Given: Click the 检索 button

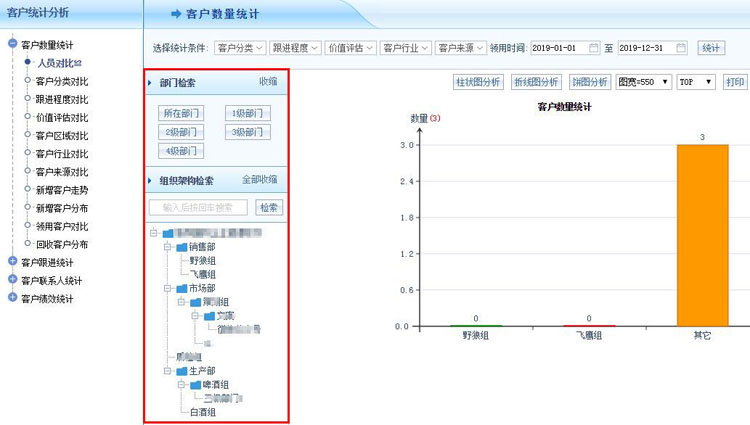Looking at the screenshot, I should pos(269,207).
